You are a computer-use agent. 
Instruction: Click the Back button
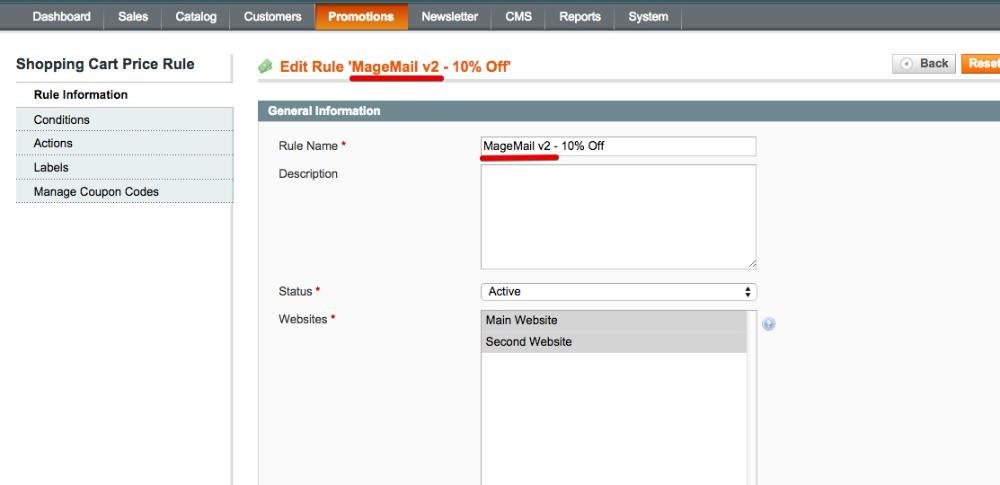coord(924,64)
